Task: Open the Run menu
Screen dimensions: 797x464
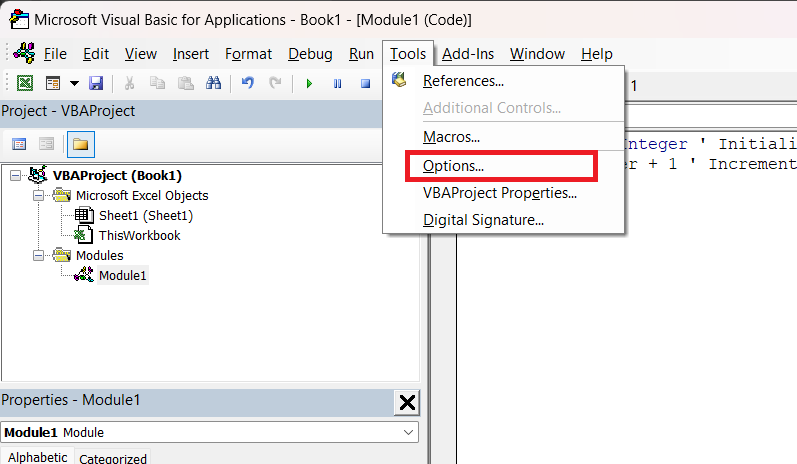Action: tap(361, 54)
